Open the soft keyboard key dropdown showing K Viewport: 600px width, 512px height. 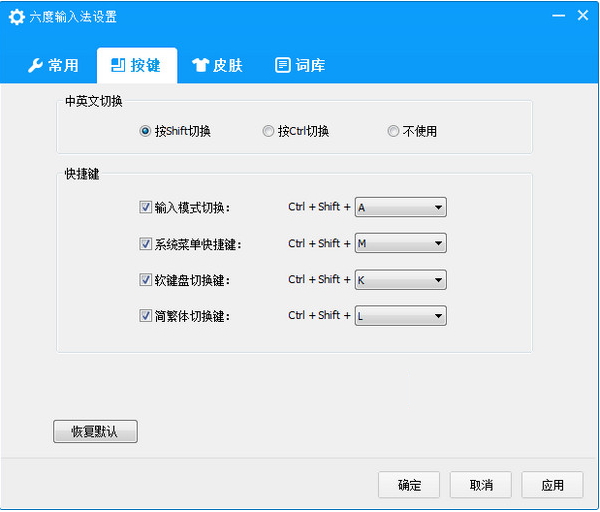coord(400,280)
